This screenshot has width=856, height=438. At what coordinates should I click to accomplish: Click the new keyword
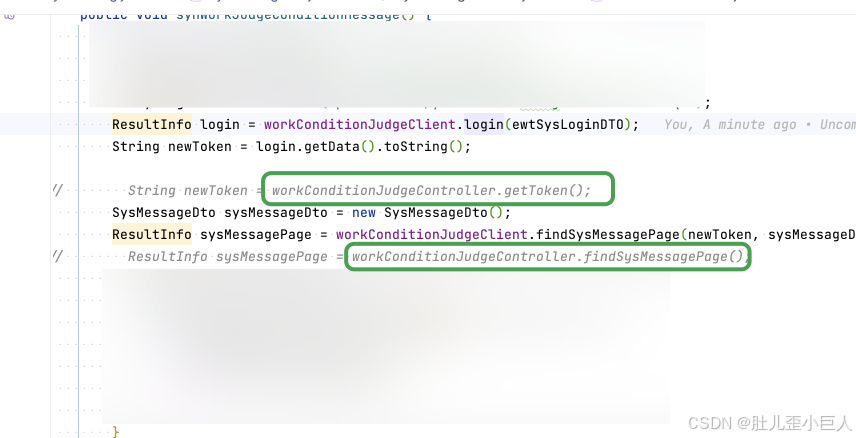(x=364, y=212)
